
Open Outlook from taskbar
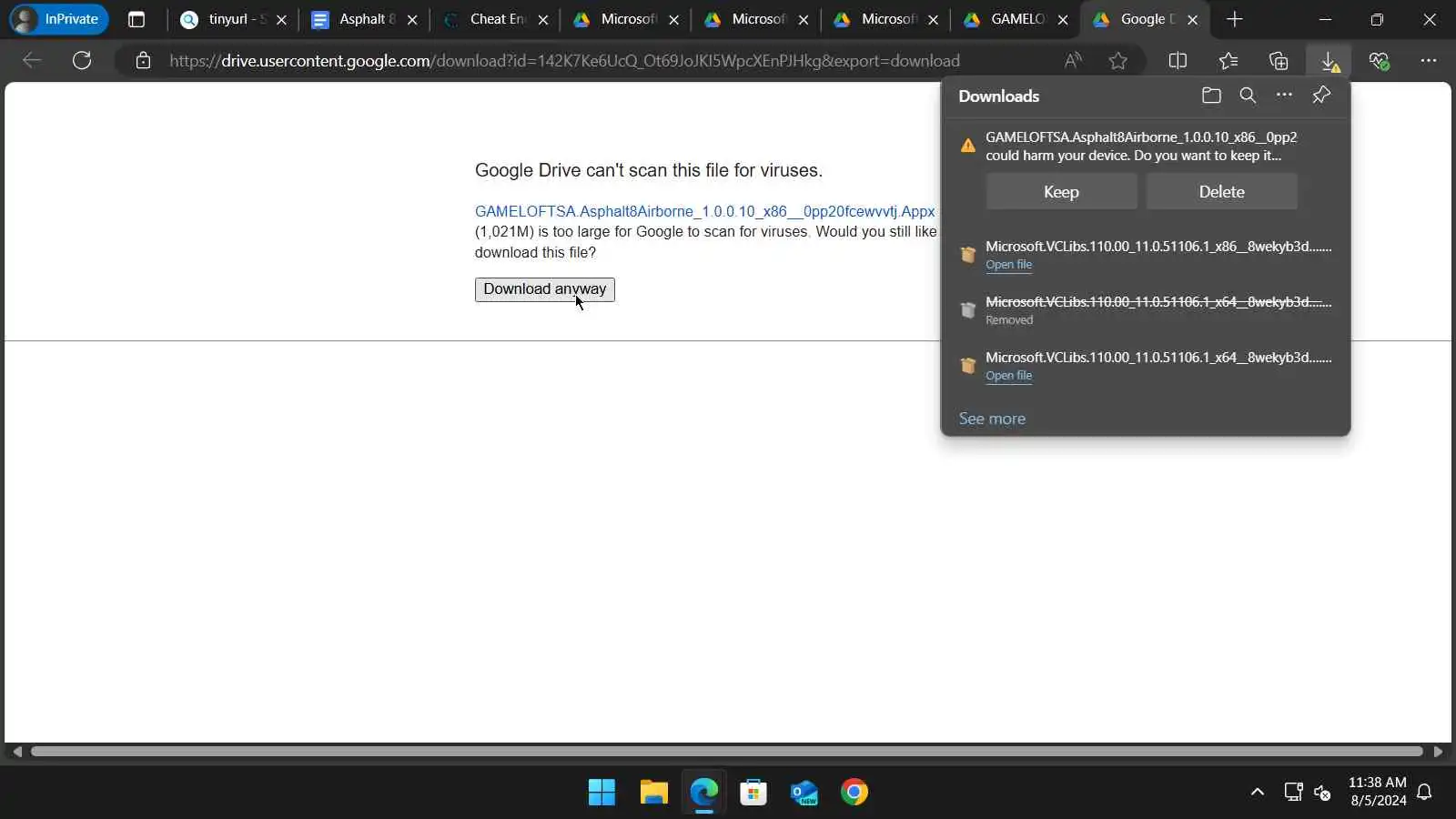(x=804, y=793)
